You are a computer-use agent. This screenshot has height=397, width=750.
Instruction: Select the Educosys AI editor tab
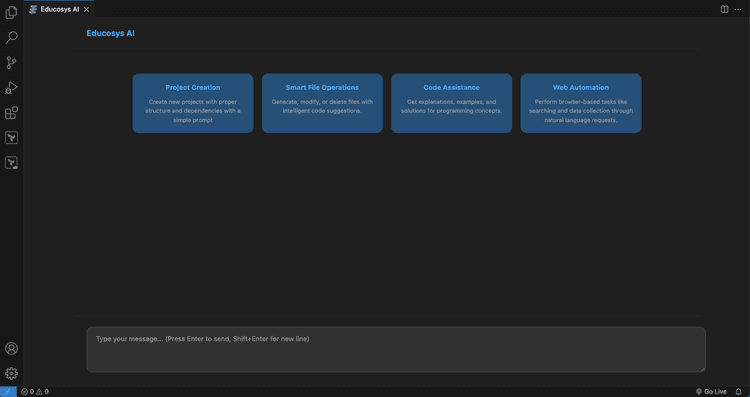pos(59,10)
